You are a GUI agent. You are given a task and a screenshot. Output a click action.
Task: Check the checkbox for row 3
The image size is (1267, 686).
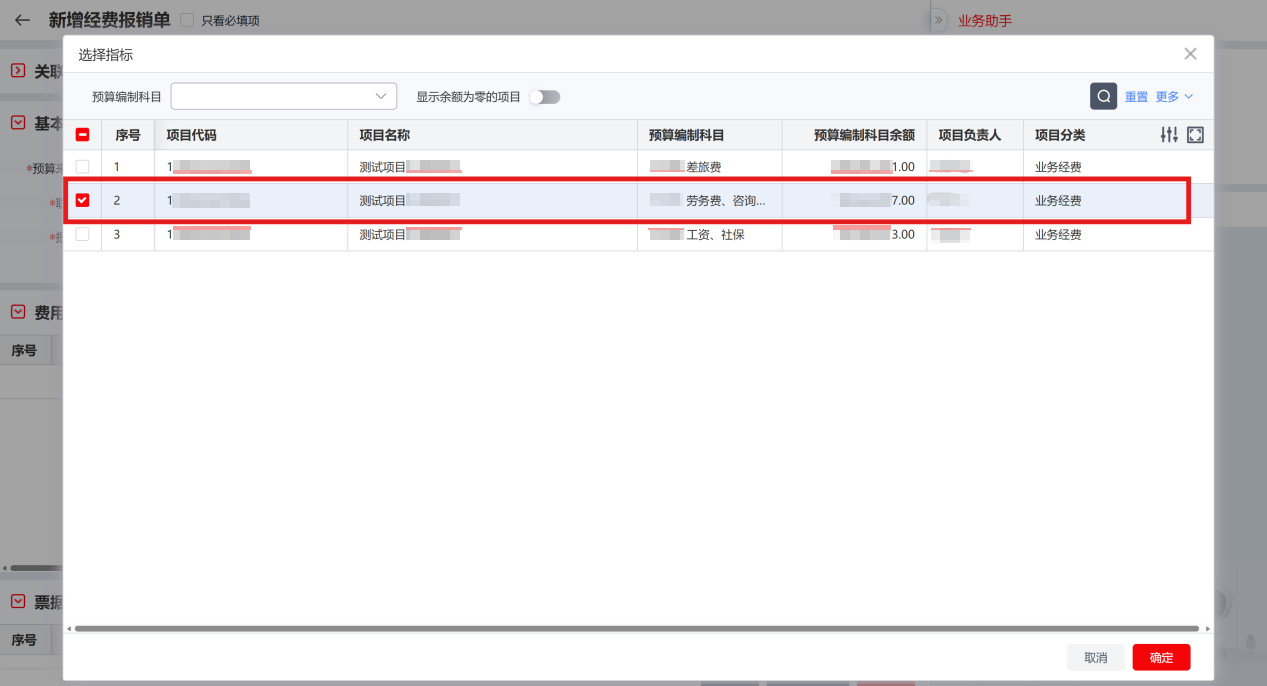[x=82, y=234]
